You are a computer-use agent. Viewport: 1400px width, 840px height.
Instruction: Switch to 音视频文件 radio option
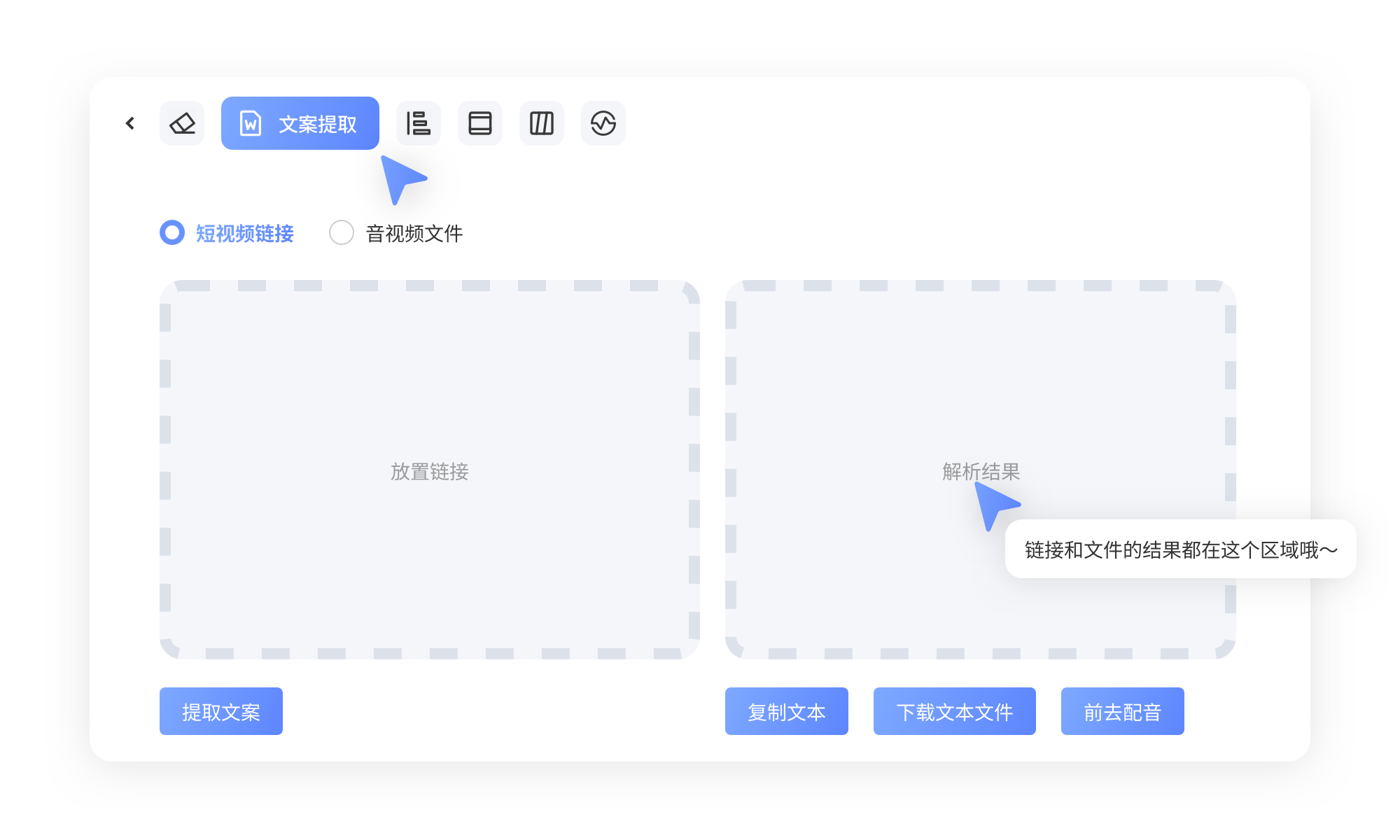click(342, 233)
